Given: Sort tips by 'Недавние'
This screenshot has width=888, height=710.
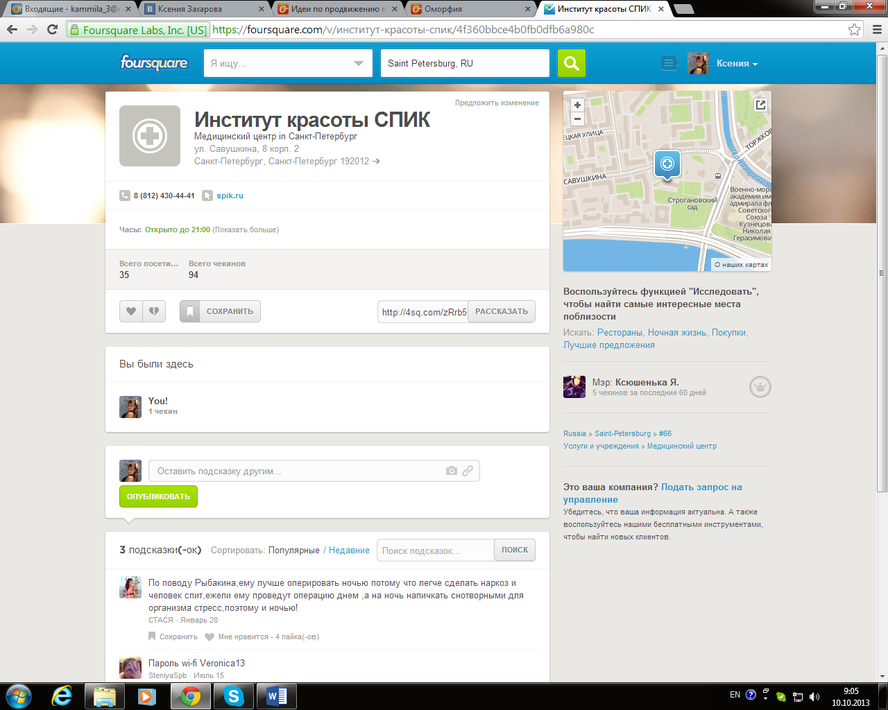Looking at the screenshot, I should (349, 550).
